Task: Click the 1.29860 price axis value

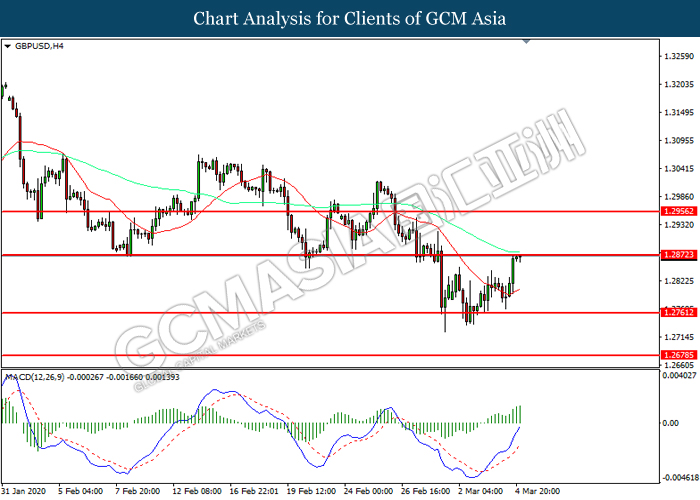Action: pos(679,197)
